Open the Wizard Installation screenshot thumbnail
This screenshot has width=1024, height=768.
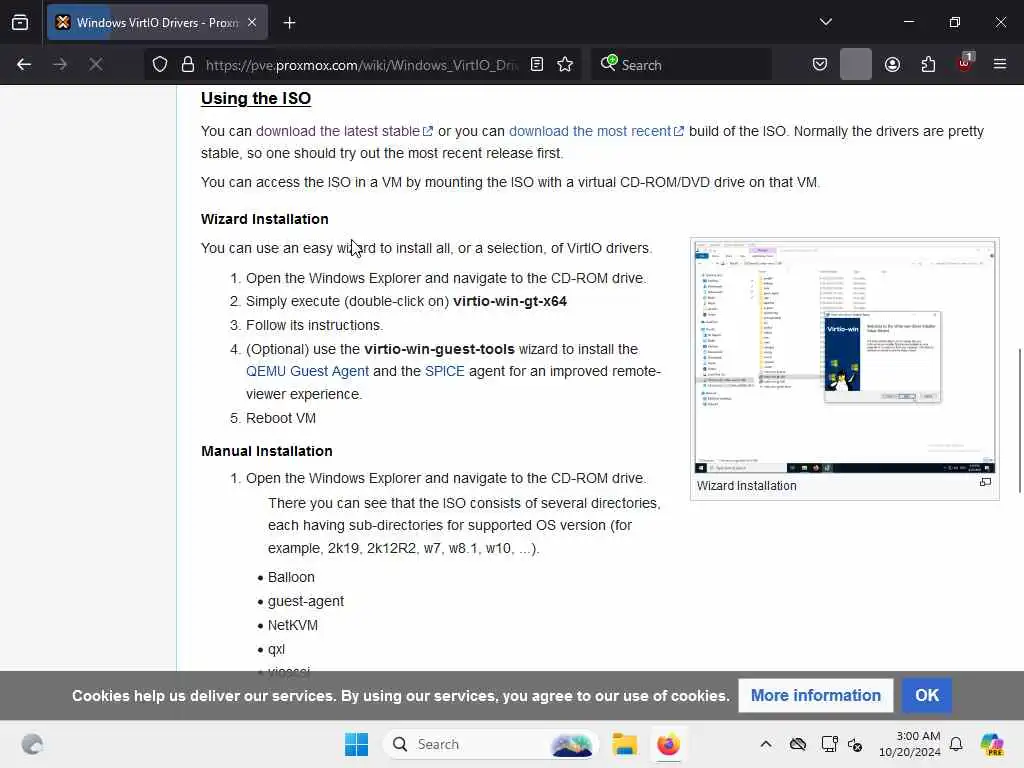(844, 357)
